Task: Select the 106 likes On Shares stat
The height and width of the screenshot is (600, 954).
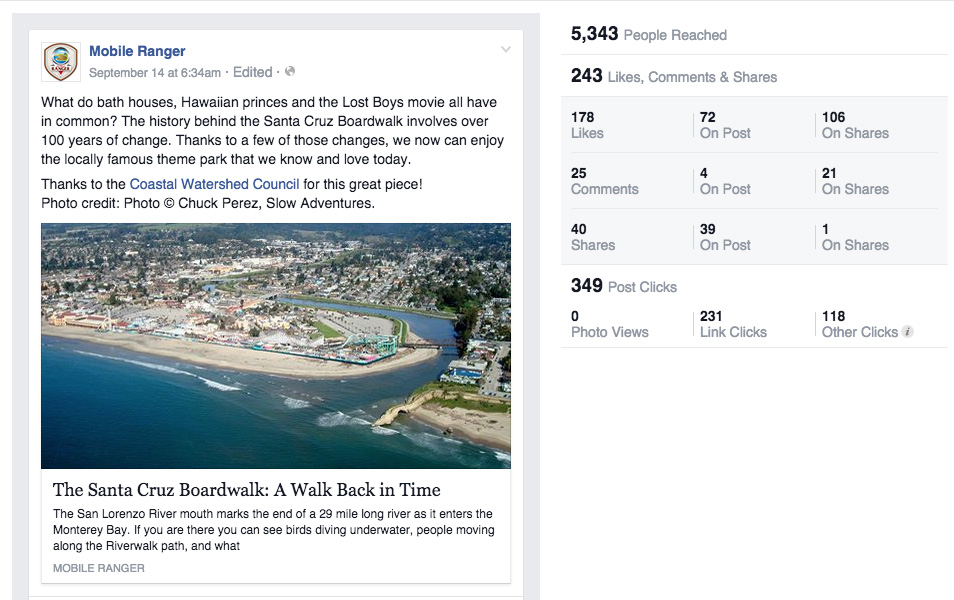Action: pos(854,124)
